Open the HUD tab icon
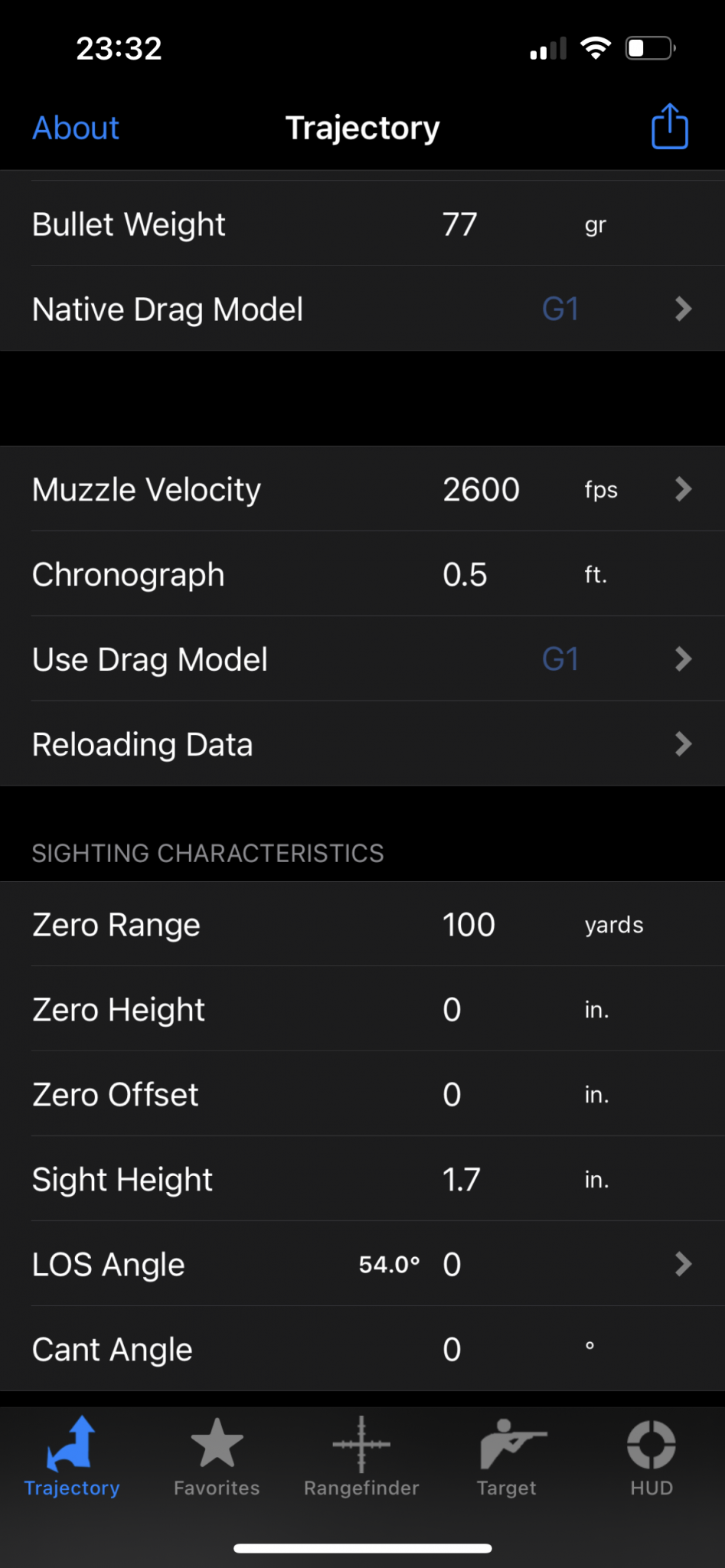The width and height of the screenshot is (725, 1568). pyautogui.click(x=652, y=1457)
